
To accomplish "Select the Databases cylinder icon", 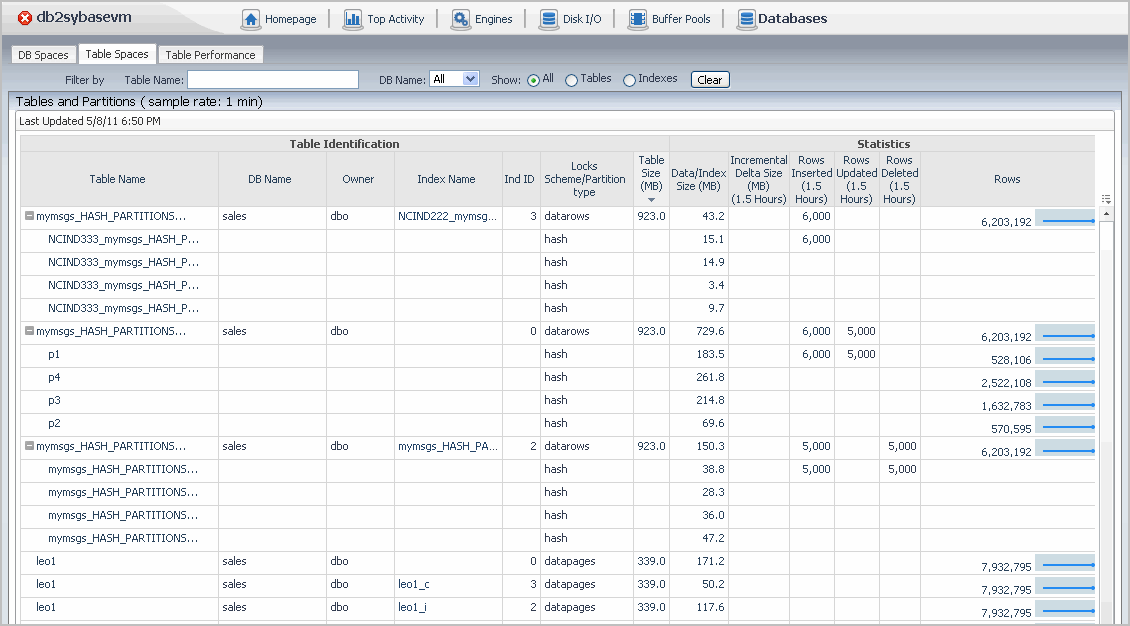I will [746, 19].
